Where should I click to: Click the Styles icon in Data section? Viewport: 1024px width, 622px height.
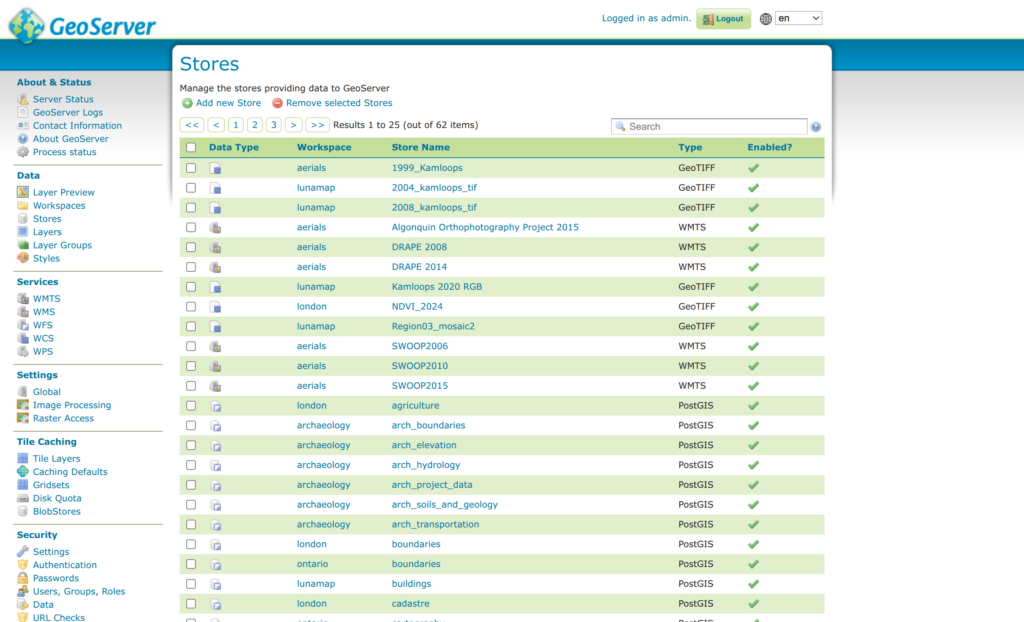click(23, 258)
